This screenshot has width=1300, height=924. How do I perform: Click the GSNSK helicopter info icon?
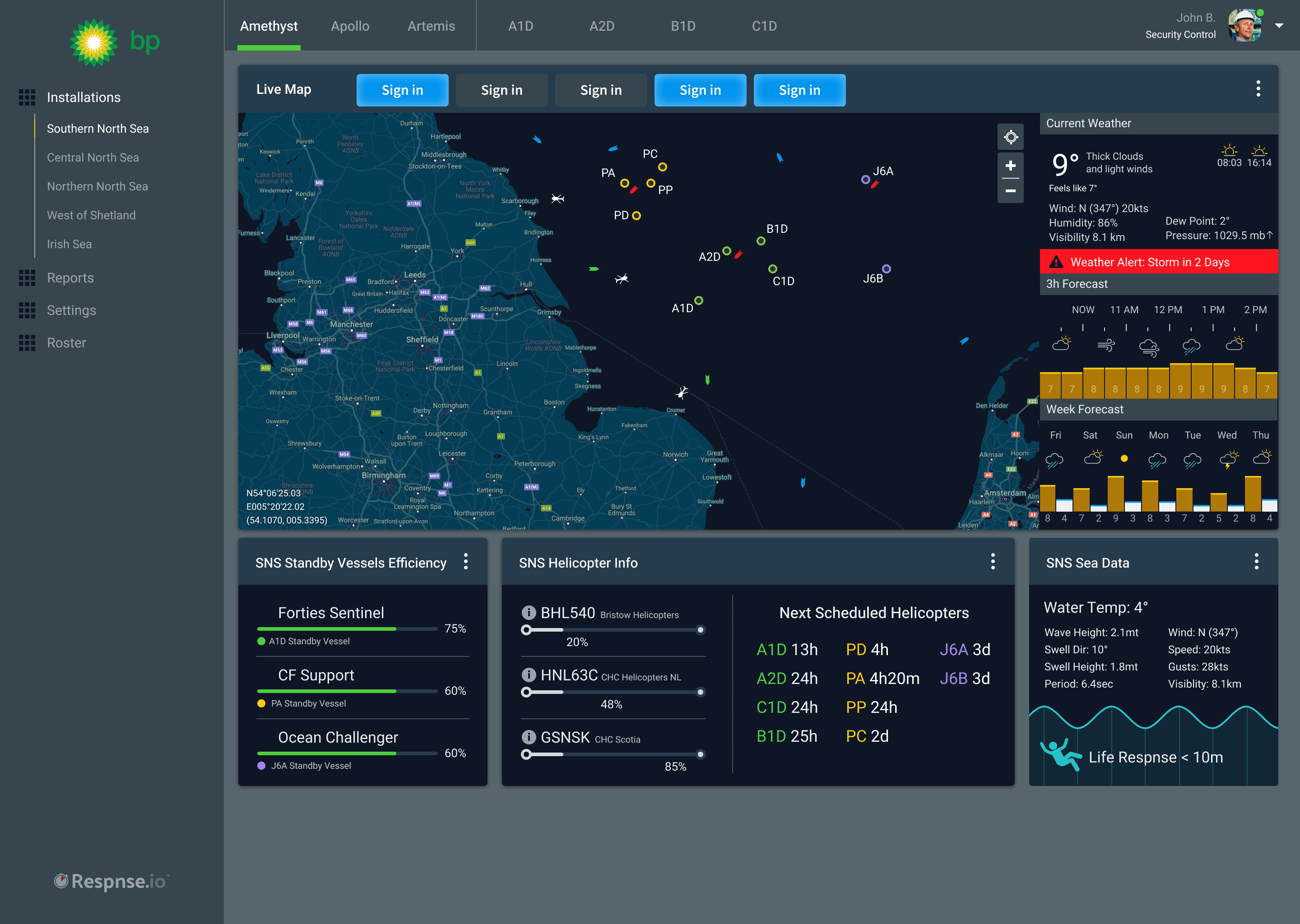[529, 737]
